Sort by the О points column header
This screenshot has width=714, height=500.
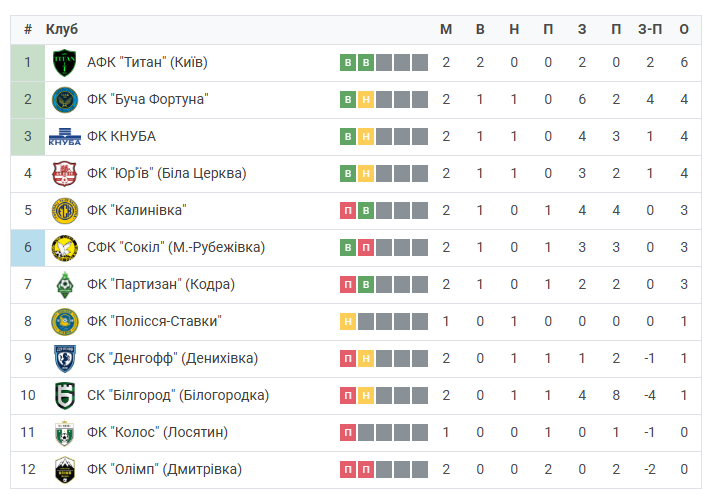[684, 29]
